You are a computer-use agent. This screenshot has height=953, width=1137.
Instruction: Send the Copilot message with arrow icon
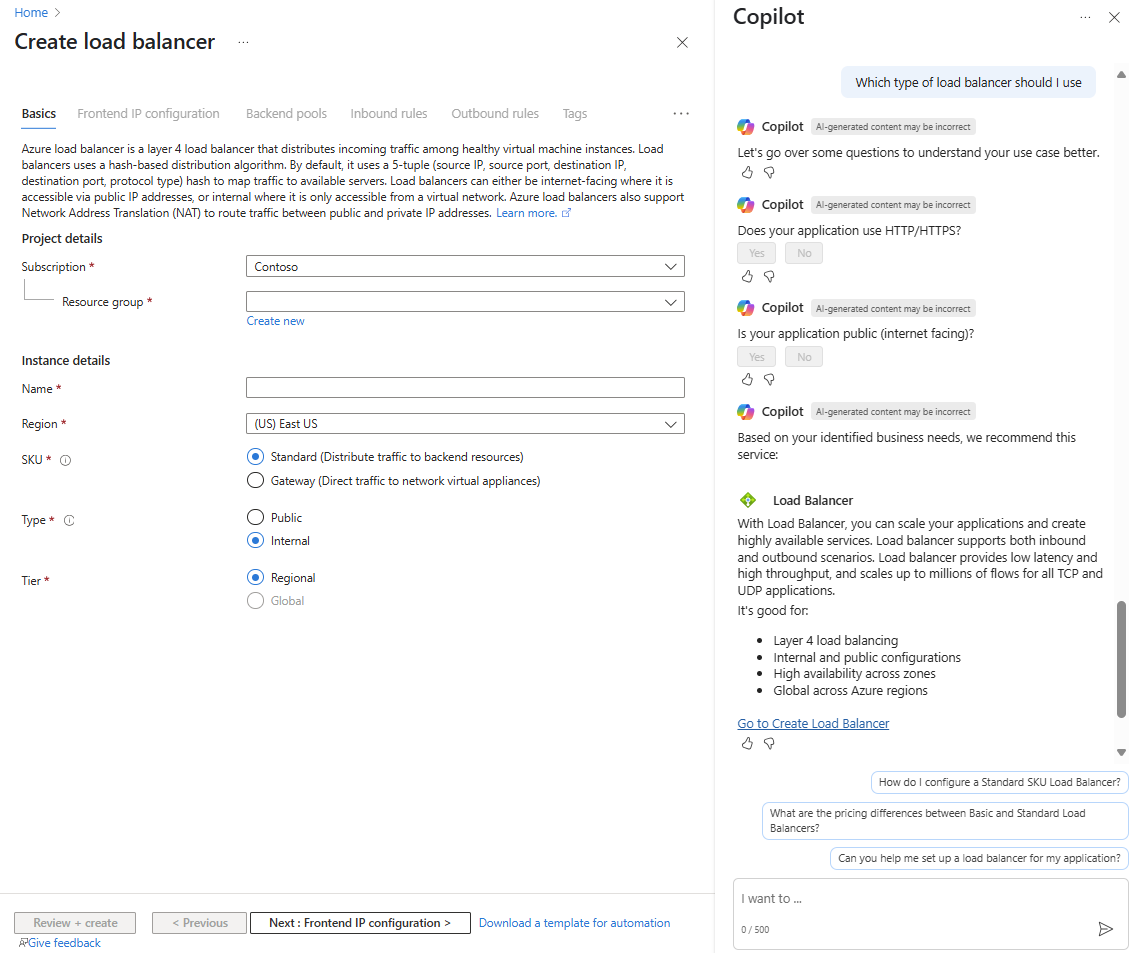coord(1105,929)
